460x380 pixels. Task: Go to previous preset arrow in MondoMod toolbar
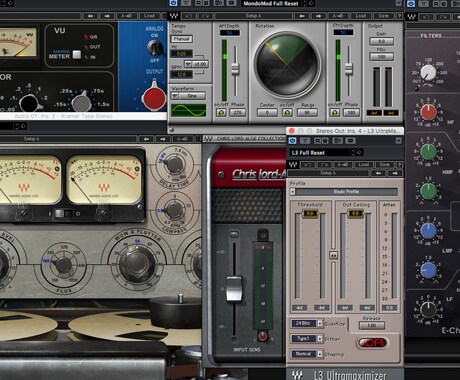(x=302, y=16)
